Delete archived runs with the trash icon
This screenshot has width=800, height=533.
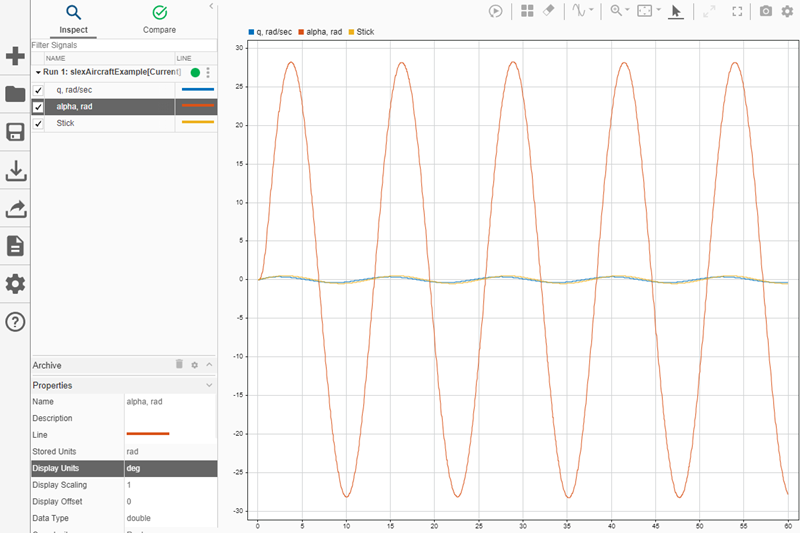[x=179, y=365]
